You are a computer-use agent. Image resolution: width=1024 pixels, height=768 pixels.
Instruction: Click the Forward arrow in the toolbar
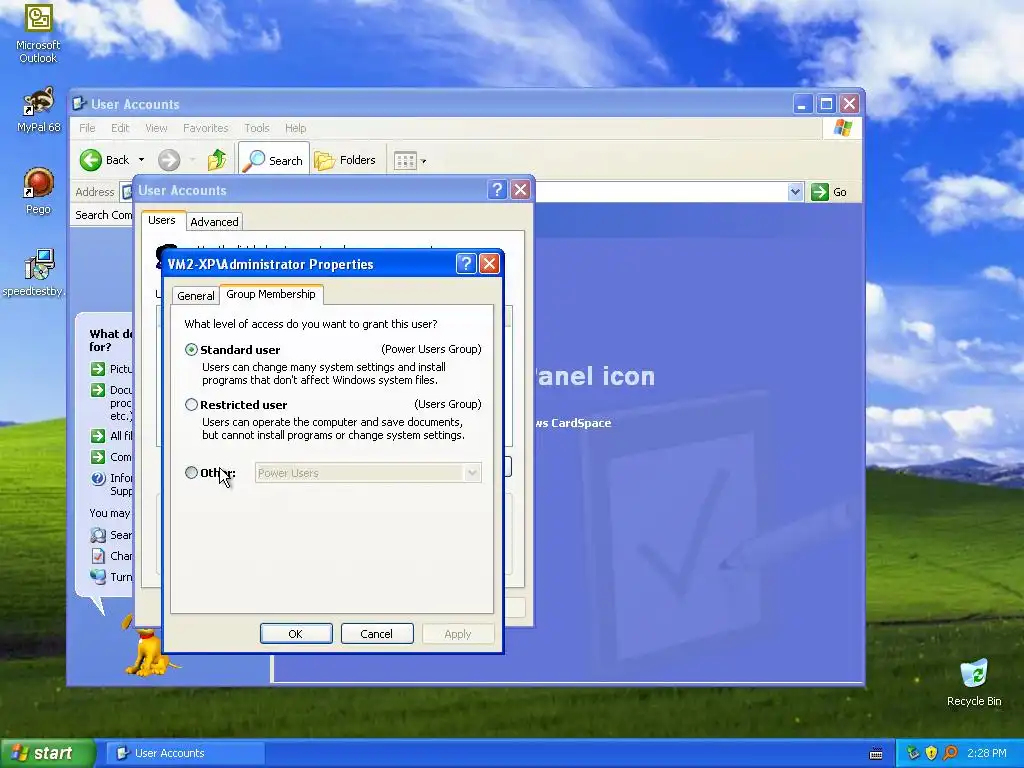click(169, 160)
